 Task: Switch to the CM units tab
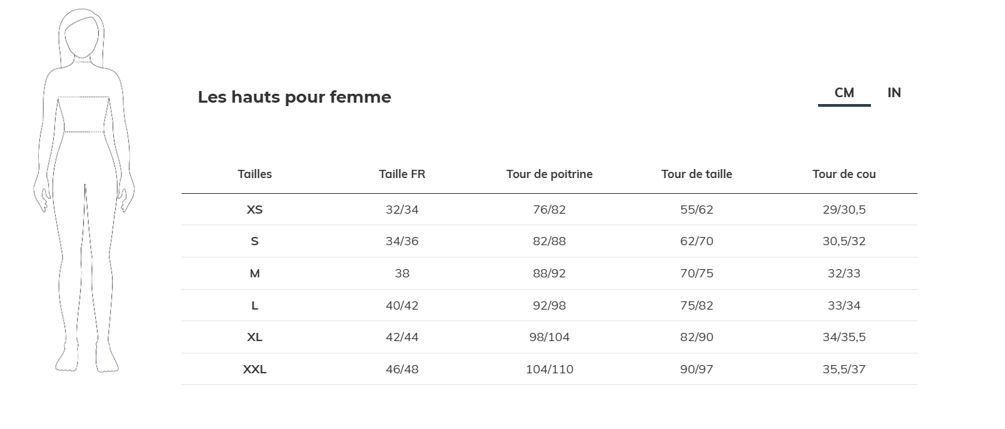pos(844,93)
